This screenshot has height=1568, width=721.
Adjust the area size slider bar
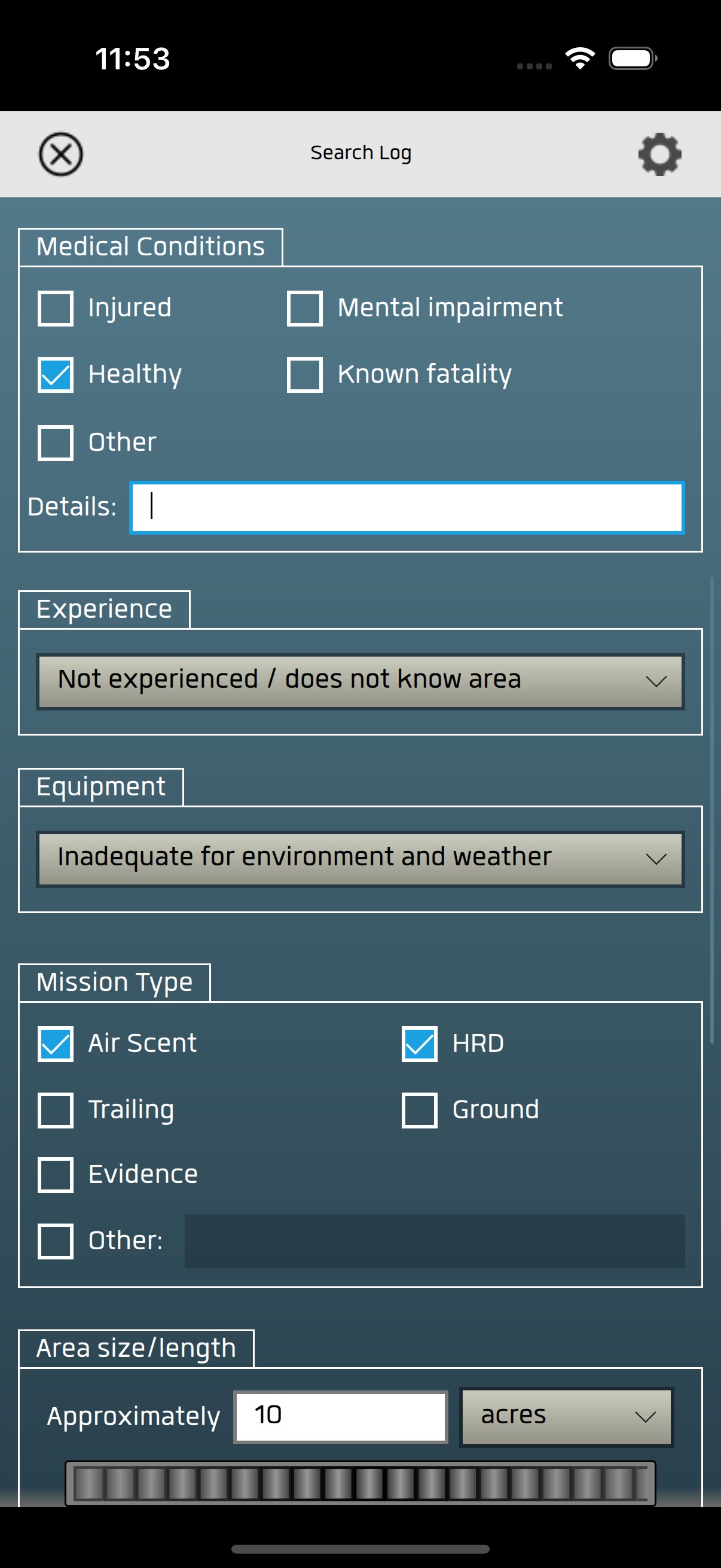(x=360, y=1483)
